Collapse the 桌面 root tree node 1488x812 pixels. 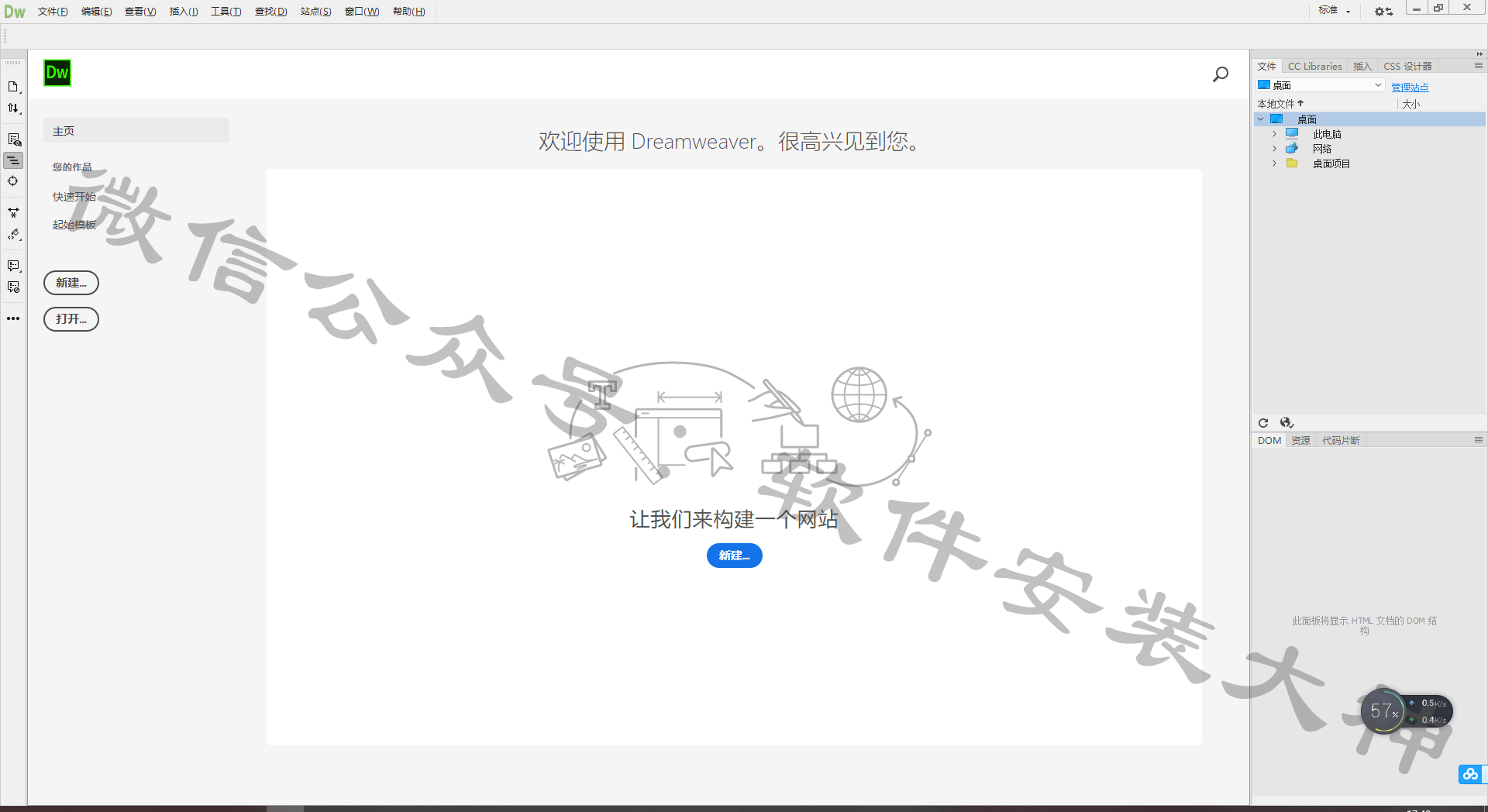tap(1261, 119)
